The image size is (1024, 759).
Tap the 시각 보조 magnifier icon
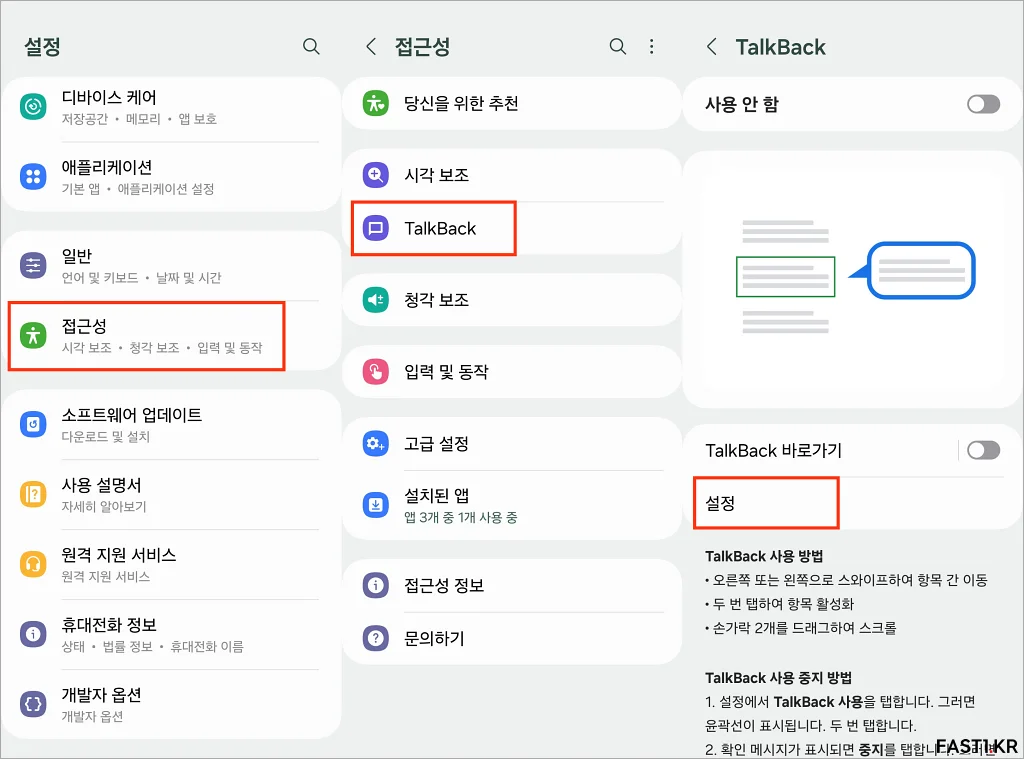pyautogui.click(x=376, y=175)
